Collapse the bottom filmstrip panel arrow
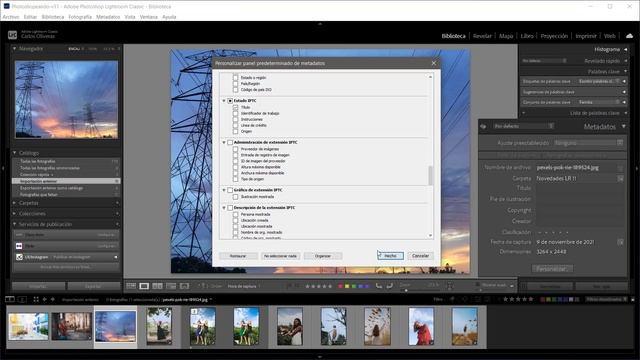 coord(320,357)
